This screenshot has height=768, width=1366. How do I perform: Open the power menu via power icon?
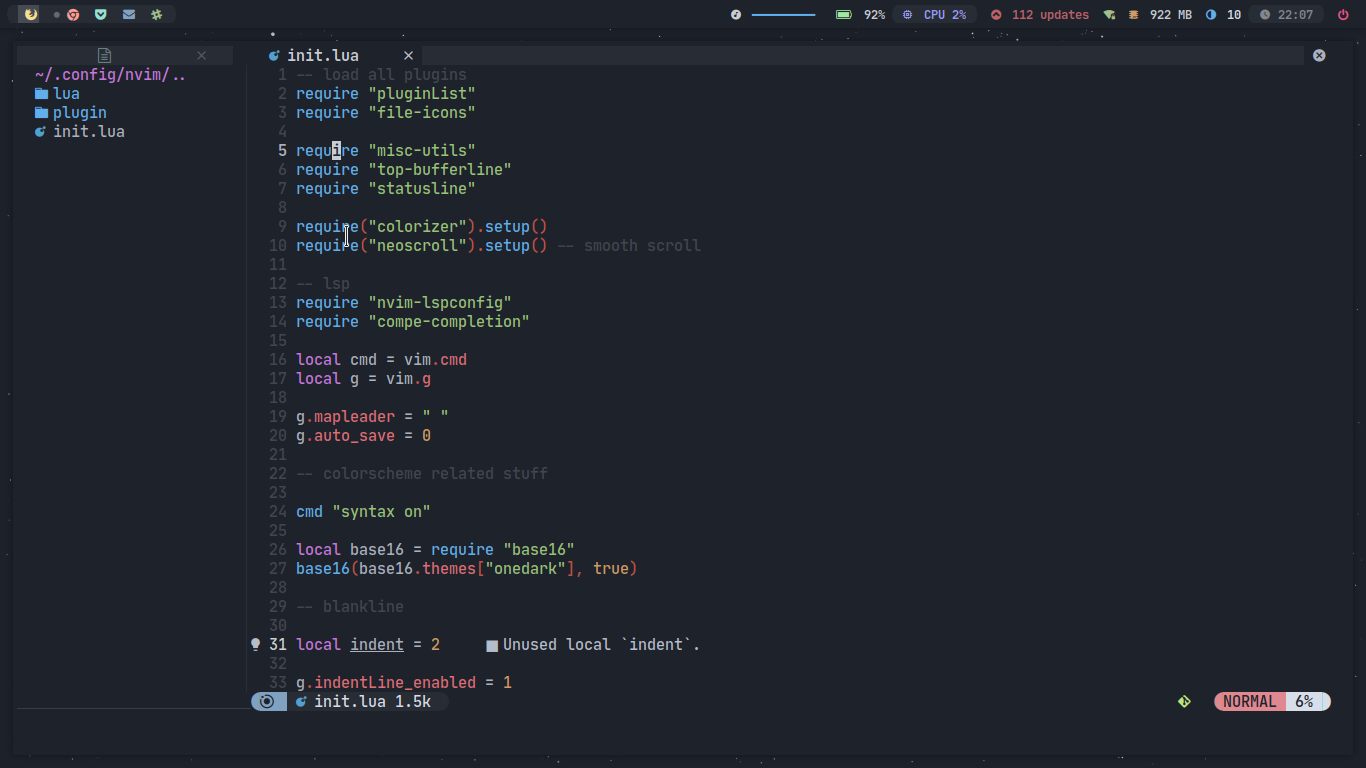(x=1343, y=14)
